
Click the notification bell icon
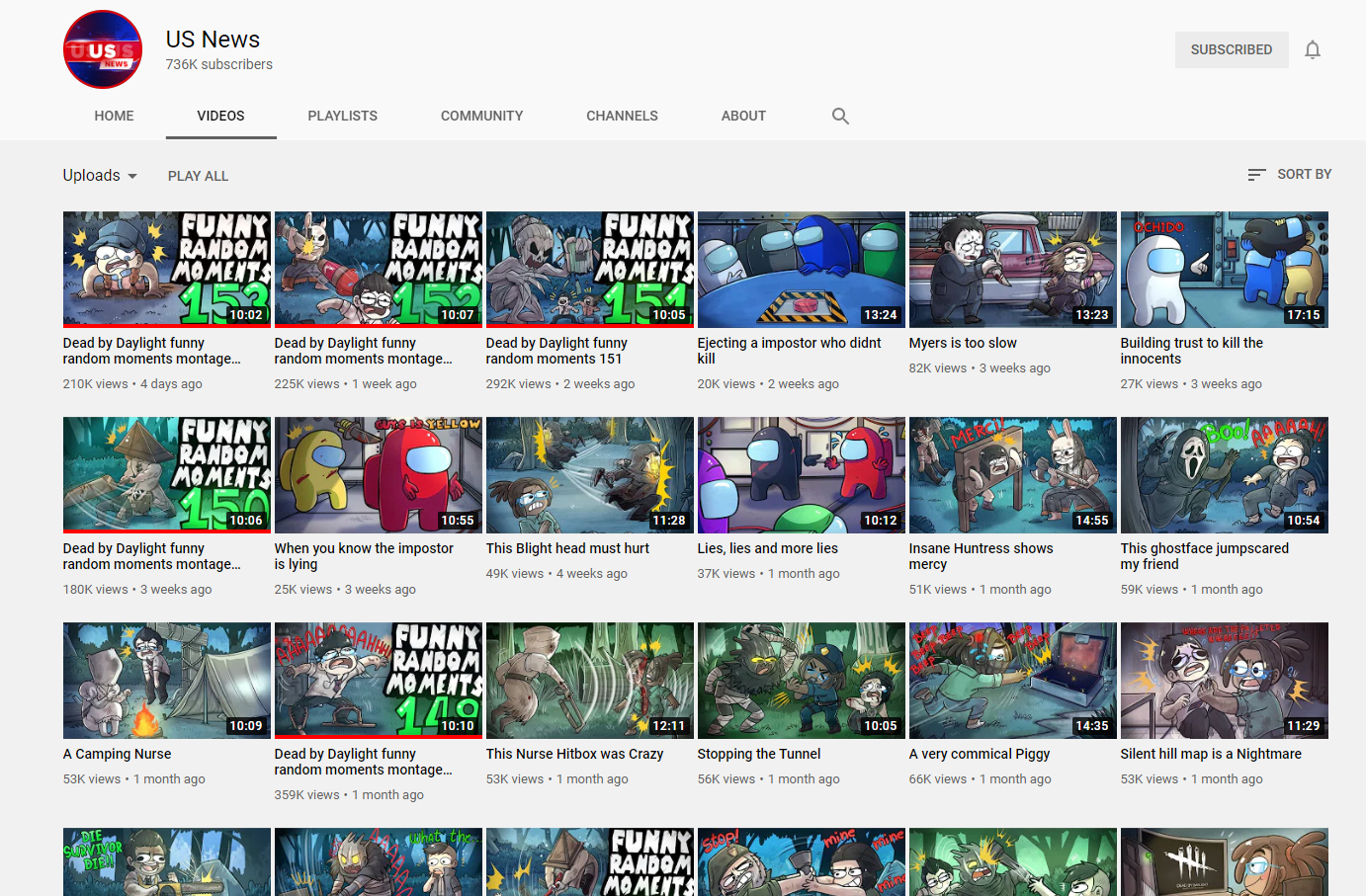point(1312,49)
